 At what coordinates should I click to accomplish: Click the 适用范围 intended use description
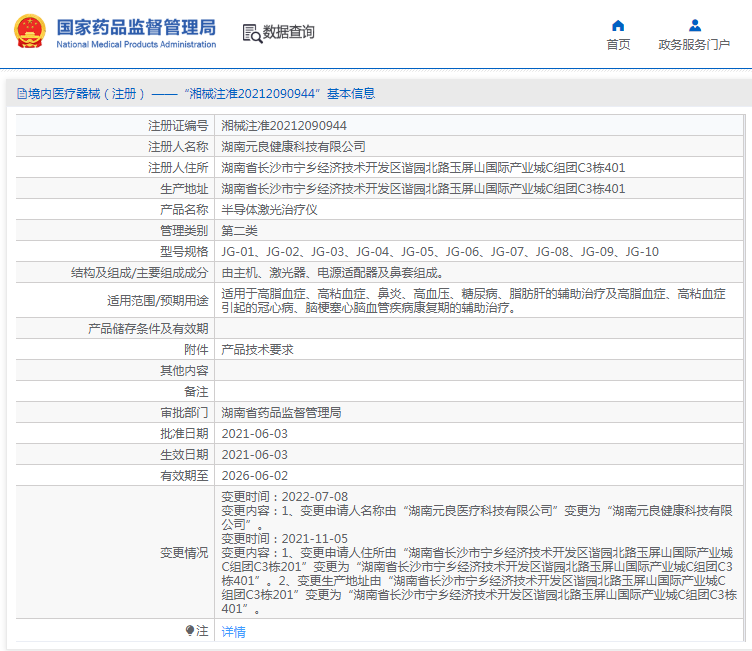coord(473,300)
